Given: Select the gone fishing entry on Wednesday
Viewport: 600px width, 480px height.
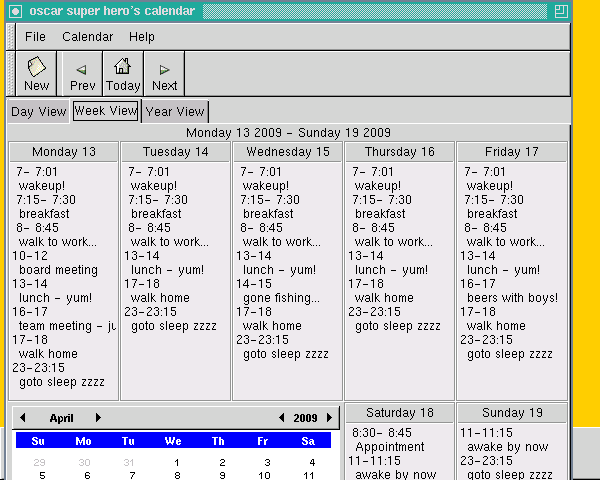Looking at the screenshot, I should pos(281,298).
